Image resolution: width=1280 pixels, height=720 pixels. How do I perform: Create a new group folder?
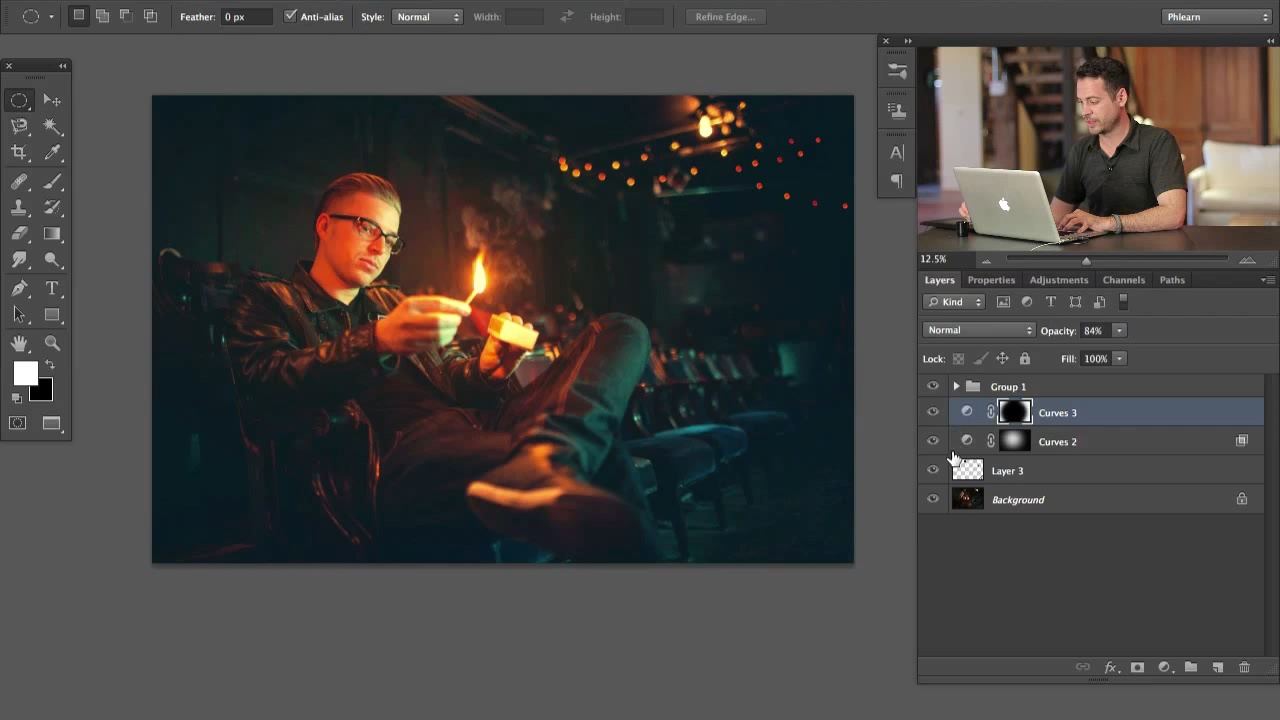[x=1191, y=667]
